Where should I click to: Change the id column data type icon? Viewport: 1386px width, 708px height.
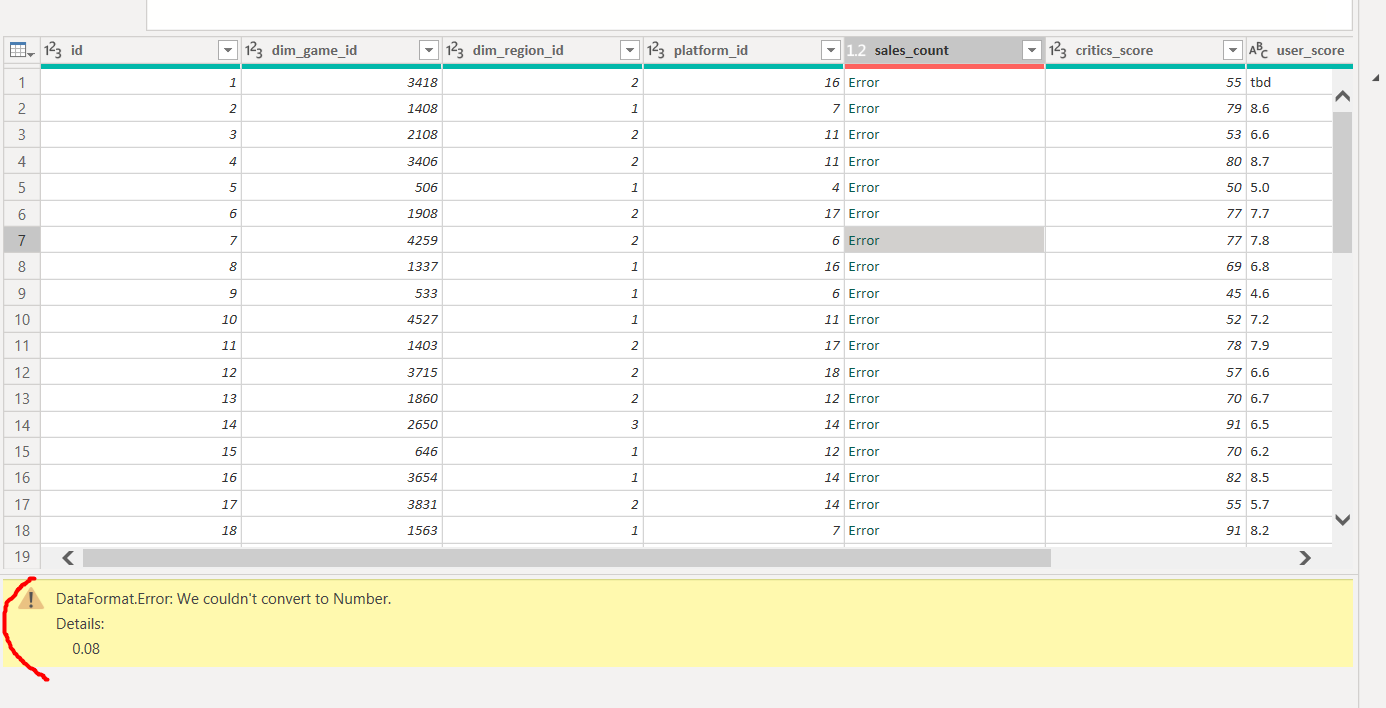click(54, 50)
